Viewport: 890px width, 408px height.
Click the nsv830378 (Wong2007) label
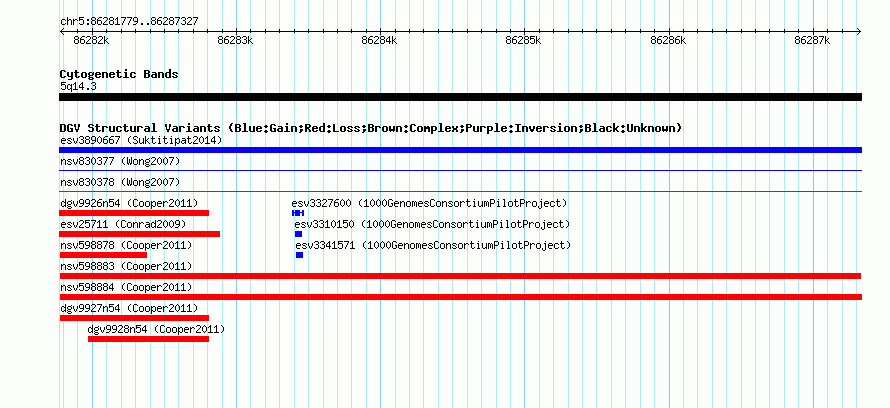120,183
